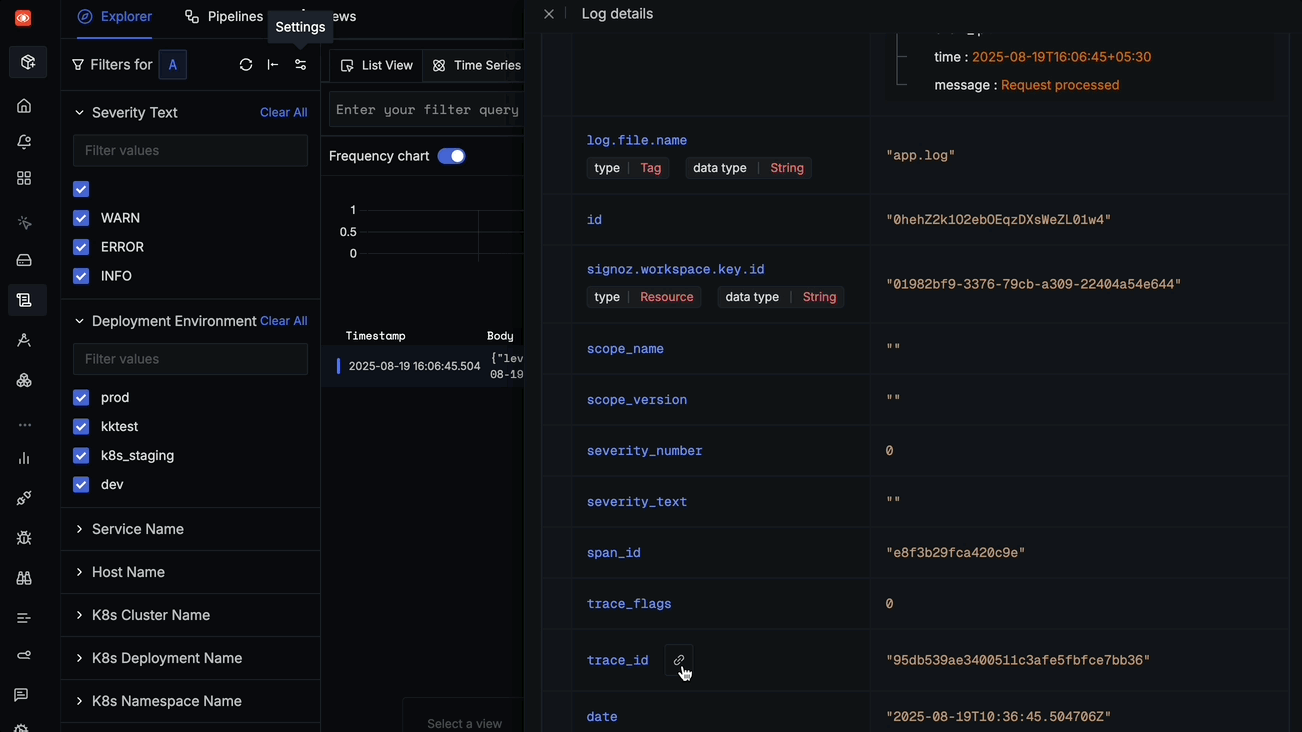This screenshot has height=732, width=1302.
Task: Click the signoz.workspace.key.id field name
Action: (676, 270)
